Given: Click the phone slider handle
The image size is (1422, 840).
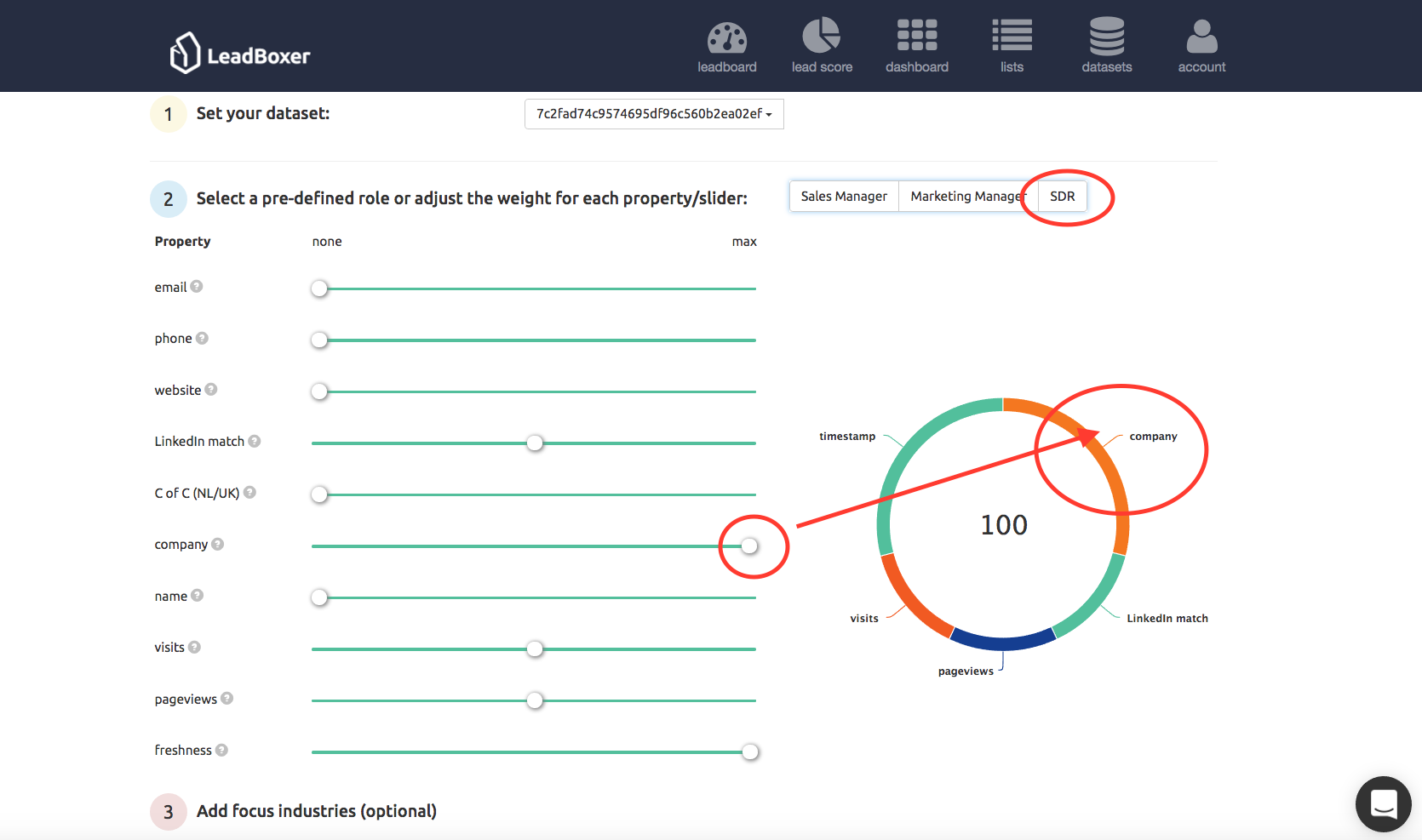Looking at the screenshot, I should pos(319,340).
